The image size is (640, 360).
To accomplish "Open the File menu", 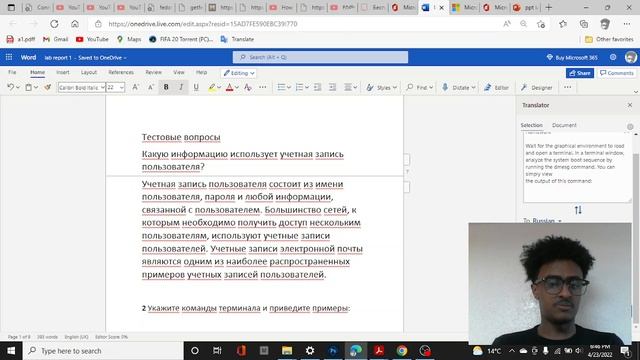I will coord(12,72).
